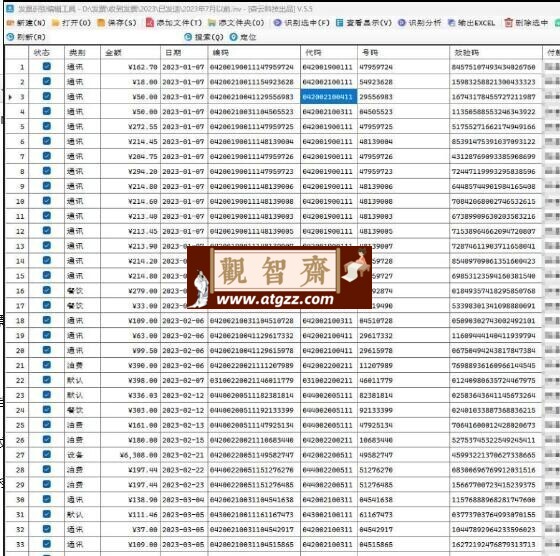
Task: Click the 校验码 column header
Action: coord(496,52)
